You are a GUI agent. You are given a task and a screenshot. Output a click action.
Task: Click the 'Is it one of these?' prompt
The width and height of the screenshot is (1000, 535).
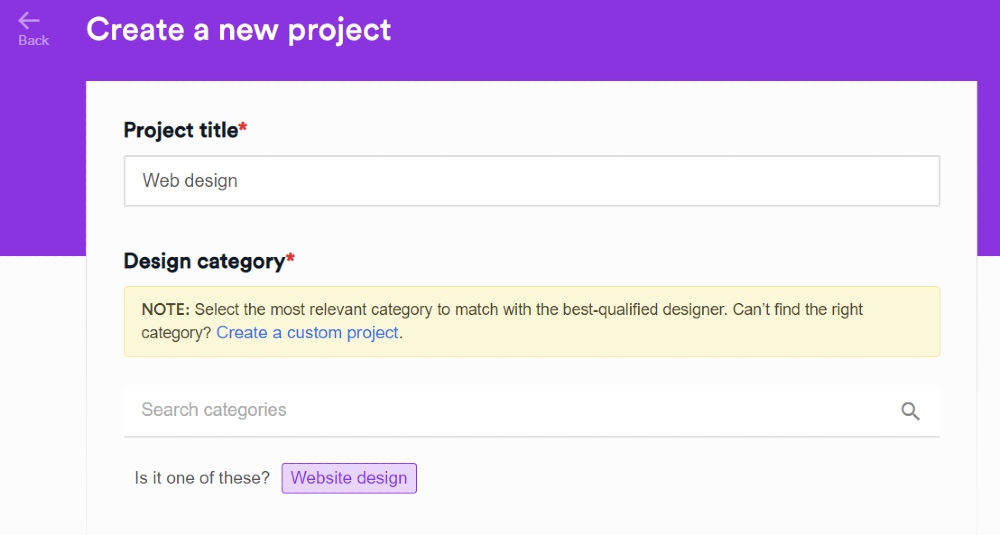[202, 478]
